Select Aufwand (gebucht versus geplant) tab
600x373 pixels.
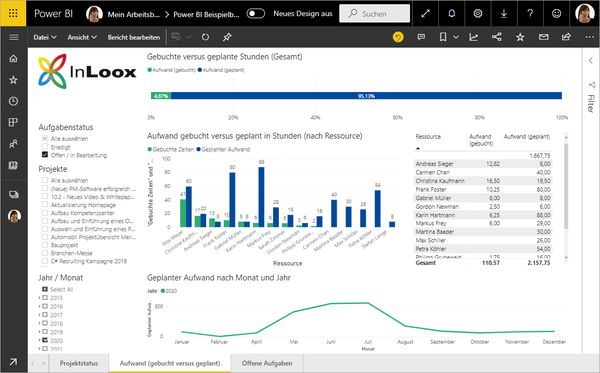pos(170,363)
